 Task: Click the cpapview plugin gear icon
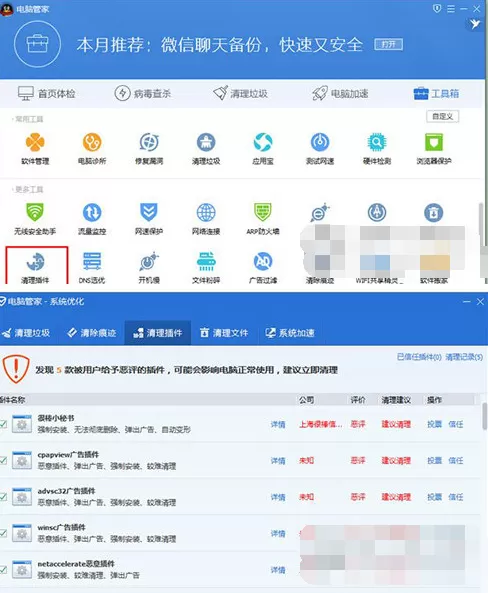[22, 460]
